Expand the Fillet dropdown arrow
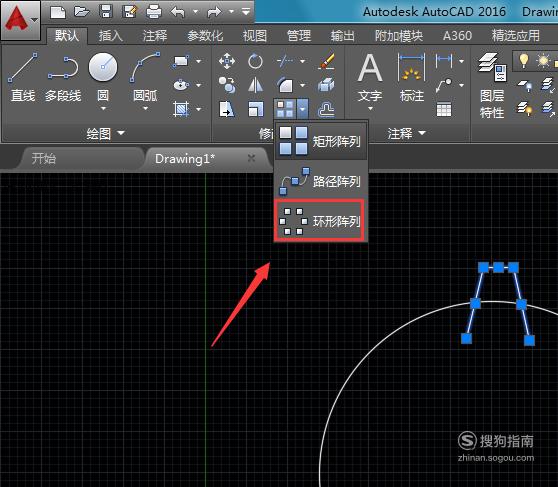This screenshot has width=558, height=487. (302, 85)
